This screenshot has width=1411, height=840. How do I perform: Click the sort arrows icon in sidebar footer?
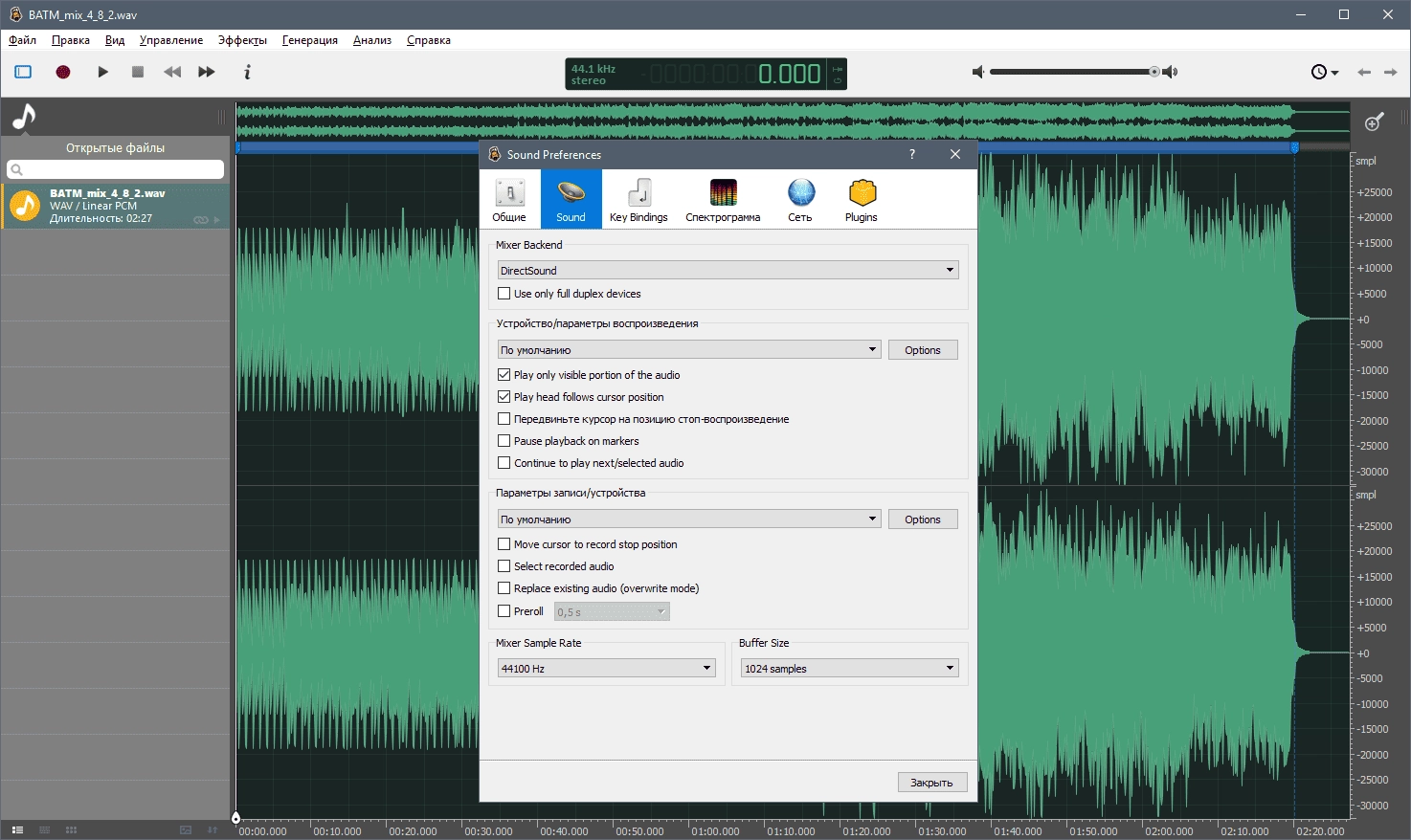(x=213, y=829)
